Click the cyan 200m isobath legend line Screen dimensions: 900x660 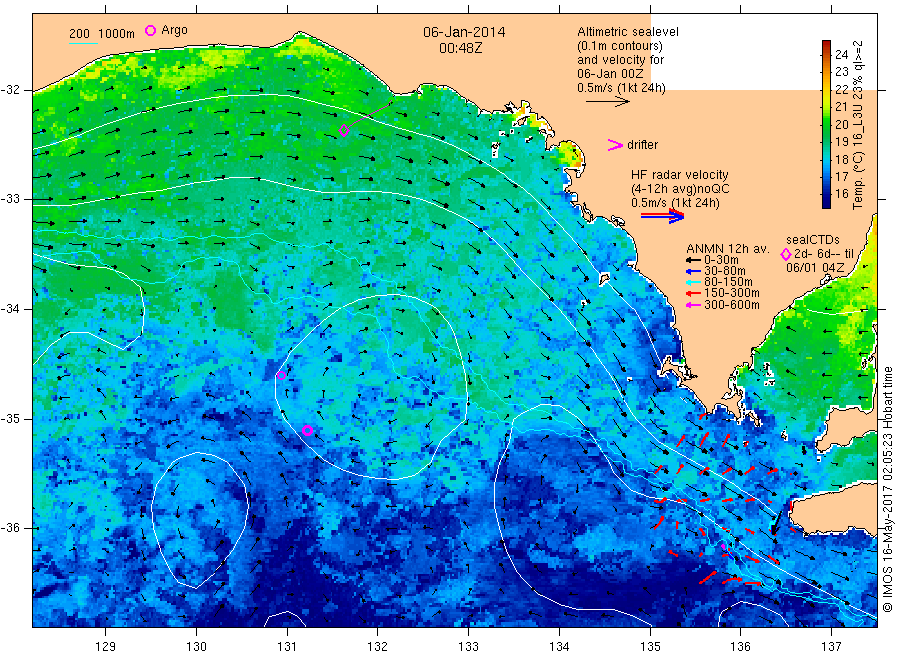83,43
